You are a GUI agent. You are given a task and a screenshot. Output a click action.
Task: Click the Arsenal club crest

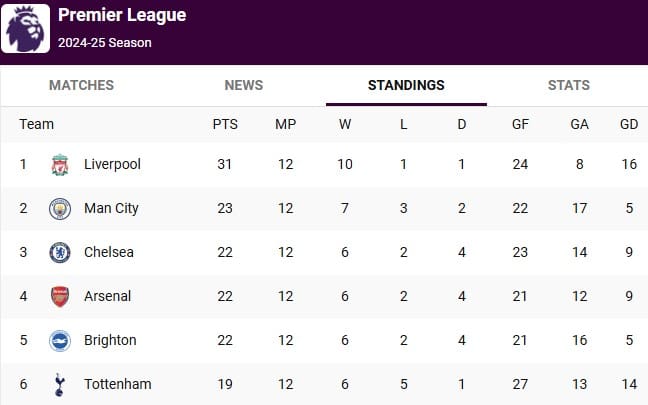(60, 297)
